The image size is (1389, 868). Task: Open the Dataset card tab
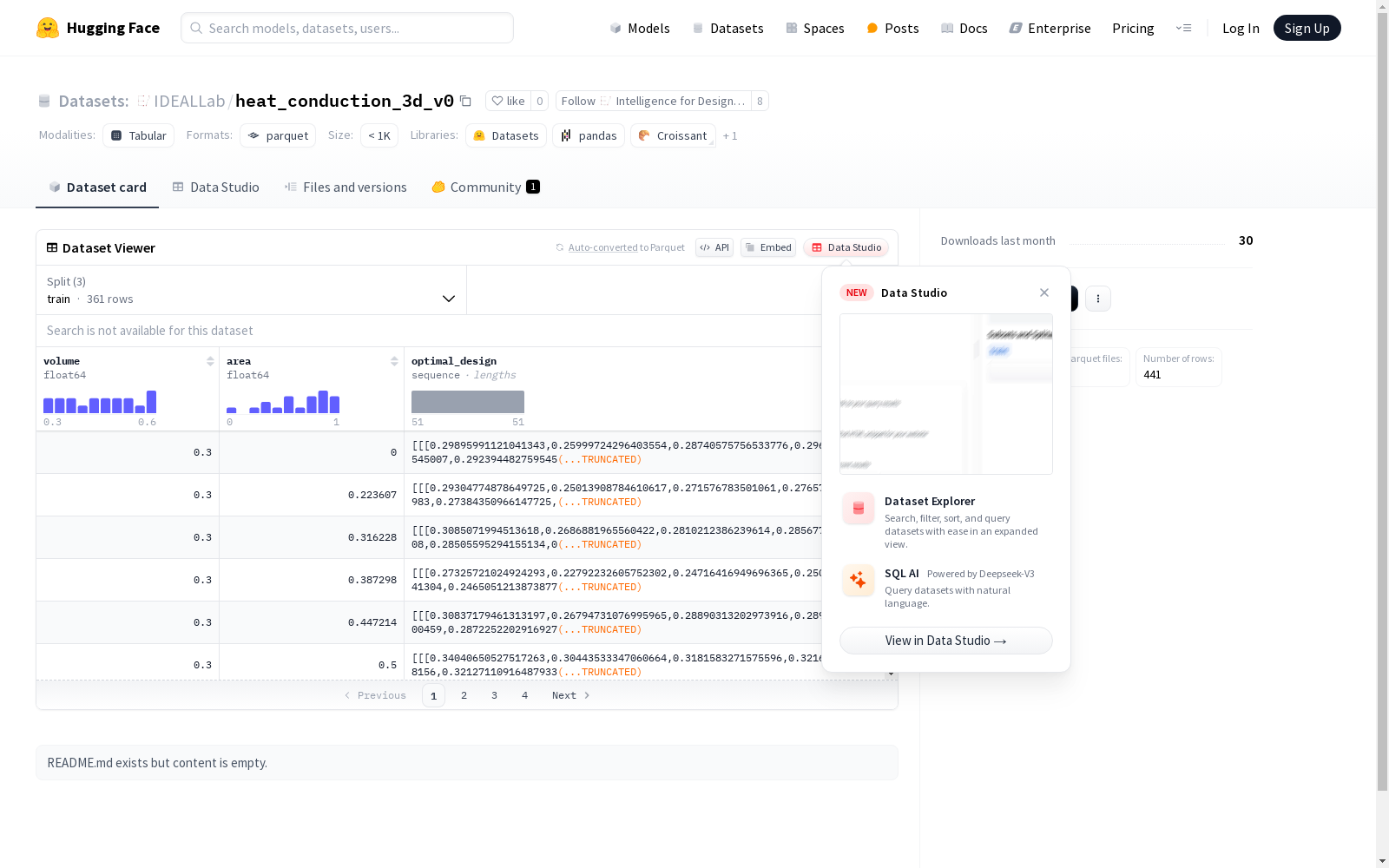tap(97, 187)
